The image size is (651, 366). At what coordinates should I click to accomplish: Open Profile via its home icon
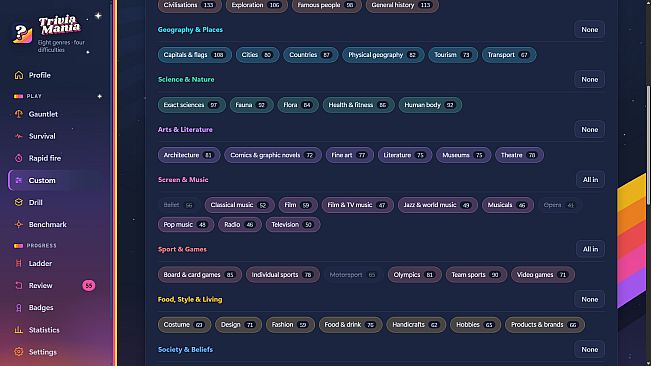tap(19, 75)
